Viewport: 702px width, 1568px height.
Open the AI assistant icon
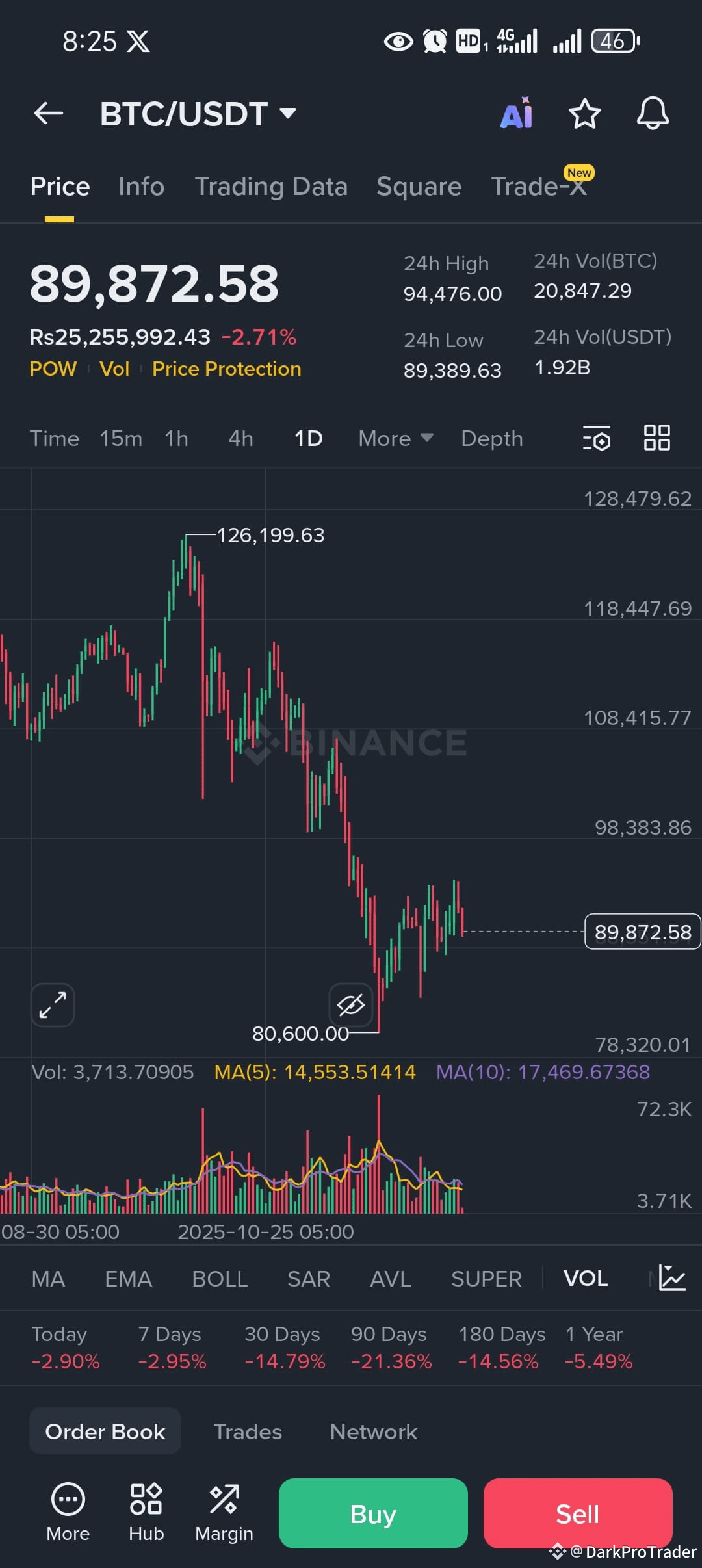517,113
